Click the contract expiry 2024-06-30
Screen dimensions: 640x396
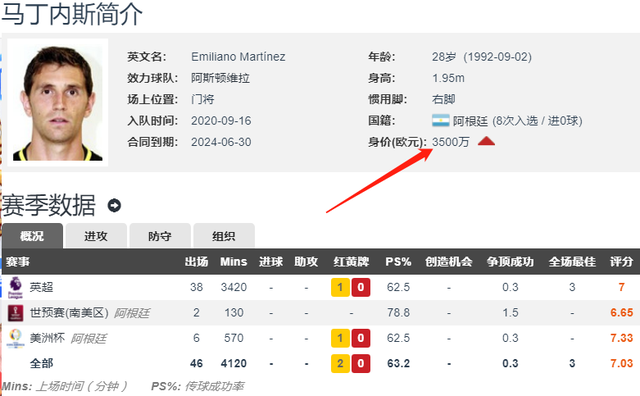[x=221, y=142]
